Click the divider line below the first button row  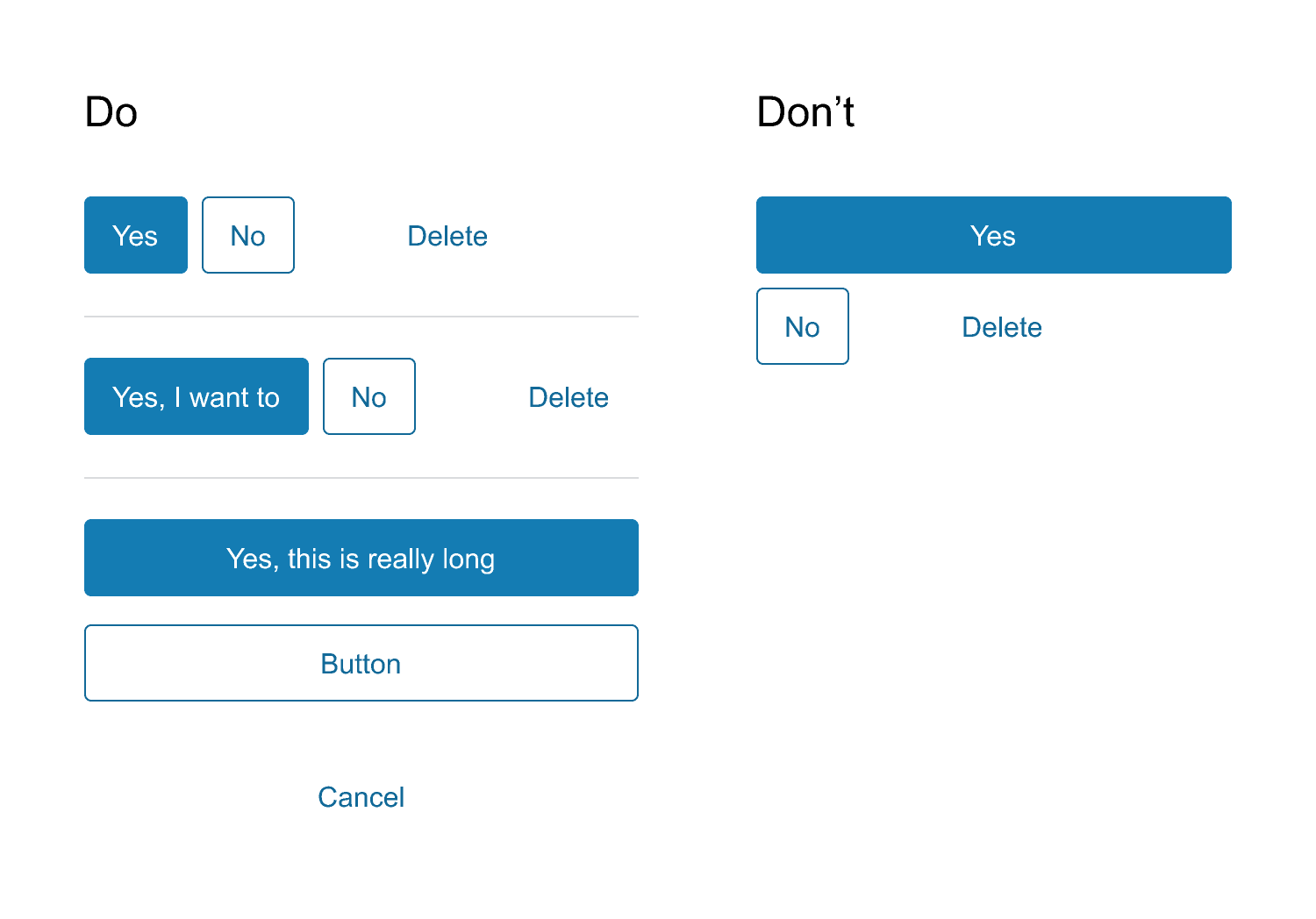(361, 316)
